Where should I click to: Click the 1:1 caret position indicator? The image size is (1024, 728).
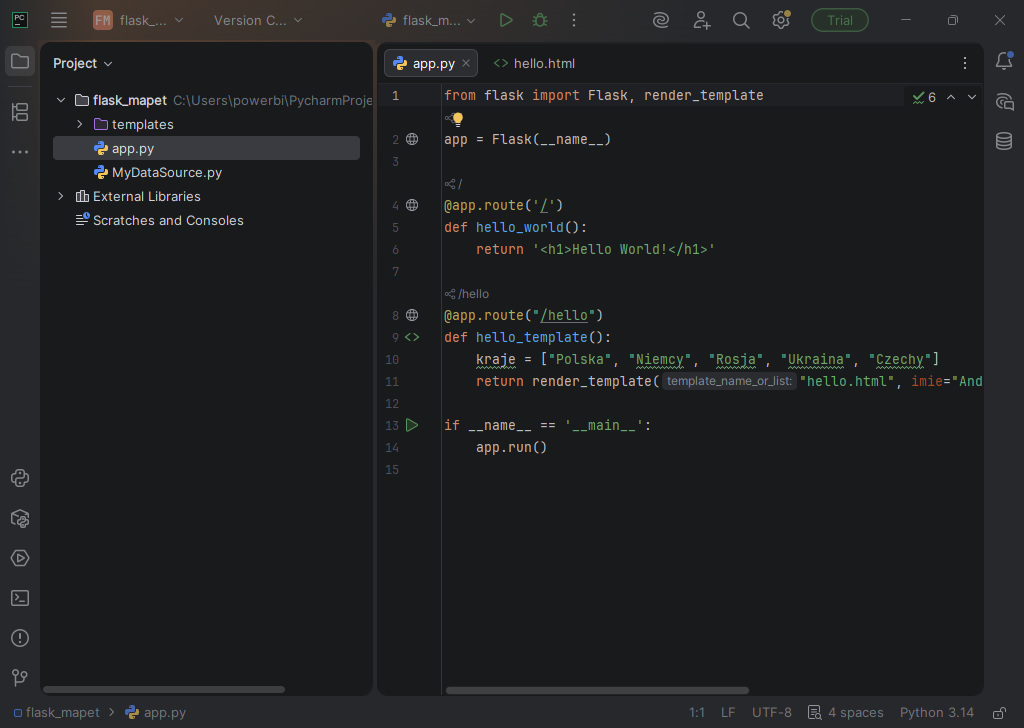pyautogui.click(x=696, y=712)
